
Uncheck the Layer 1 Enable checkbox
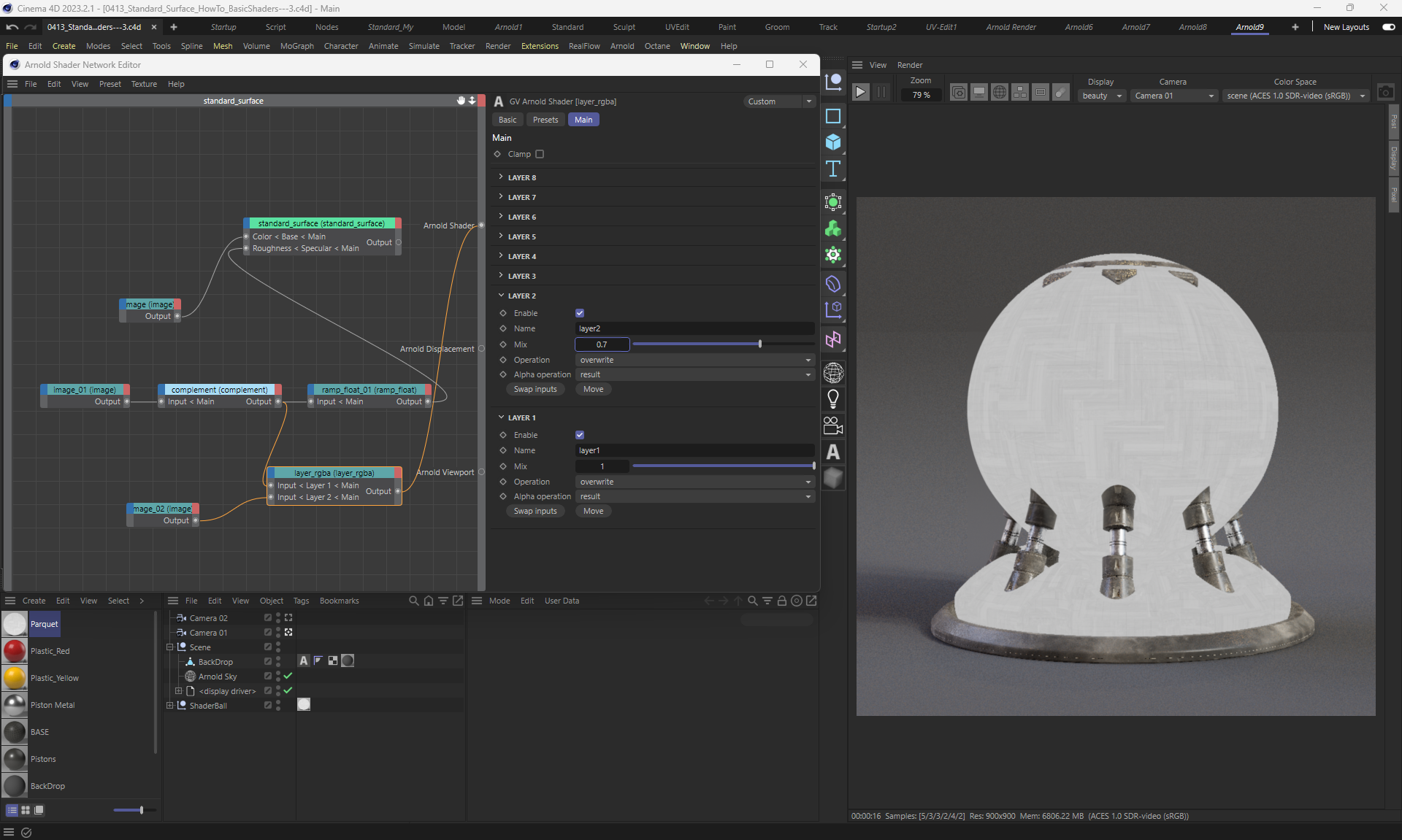580,435
